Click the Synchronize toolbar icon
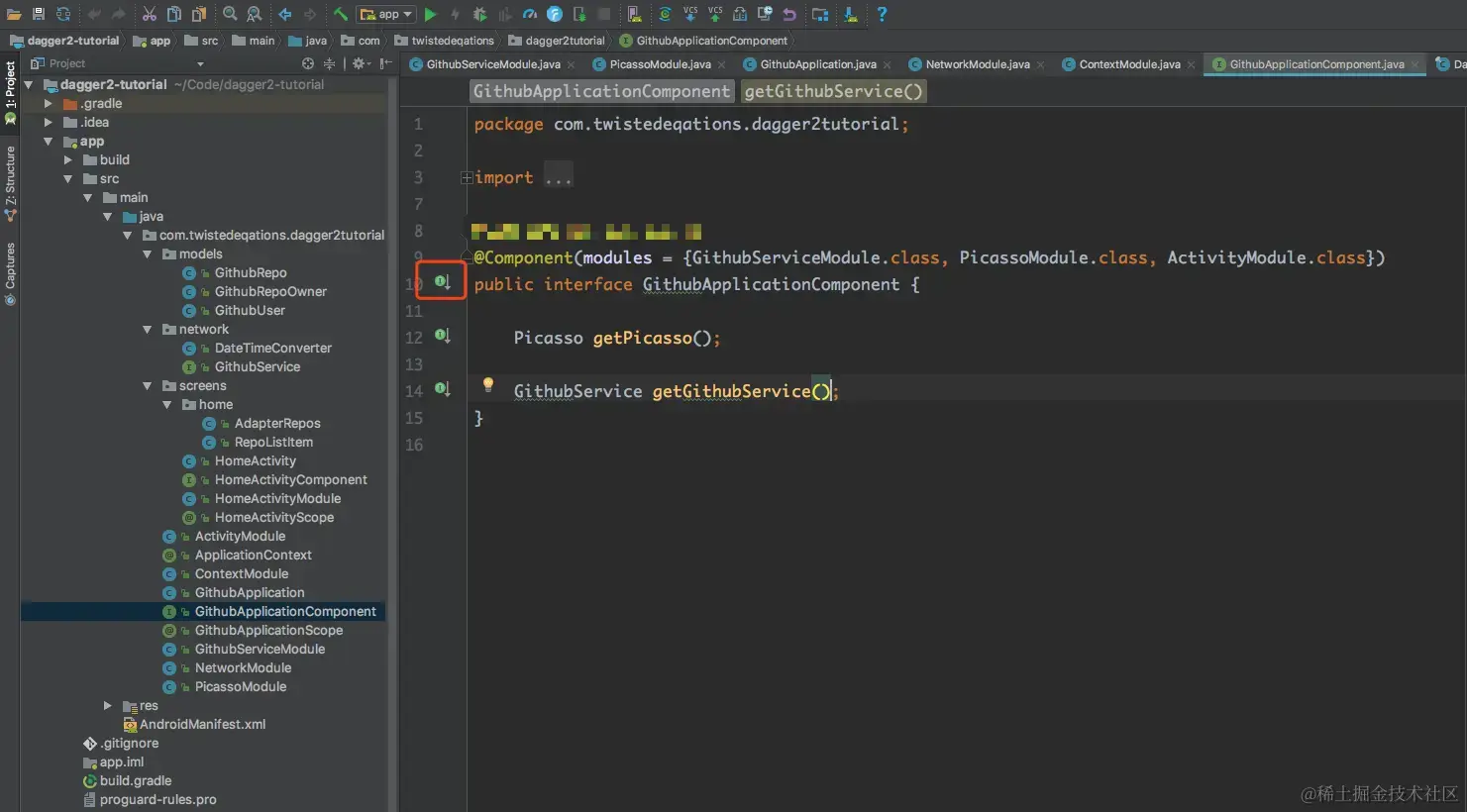Viewport: 1467px width, 812px height. pos(63,14)
